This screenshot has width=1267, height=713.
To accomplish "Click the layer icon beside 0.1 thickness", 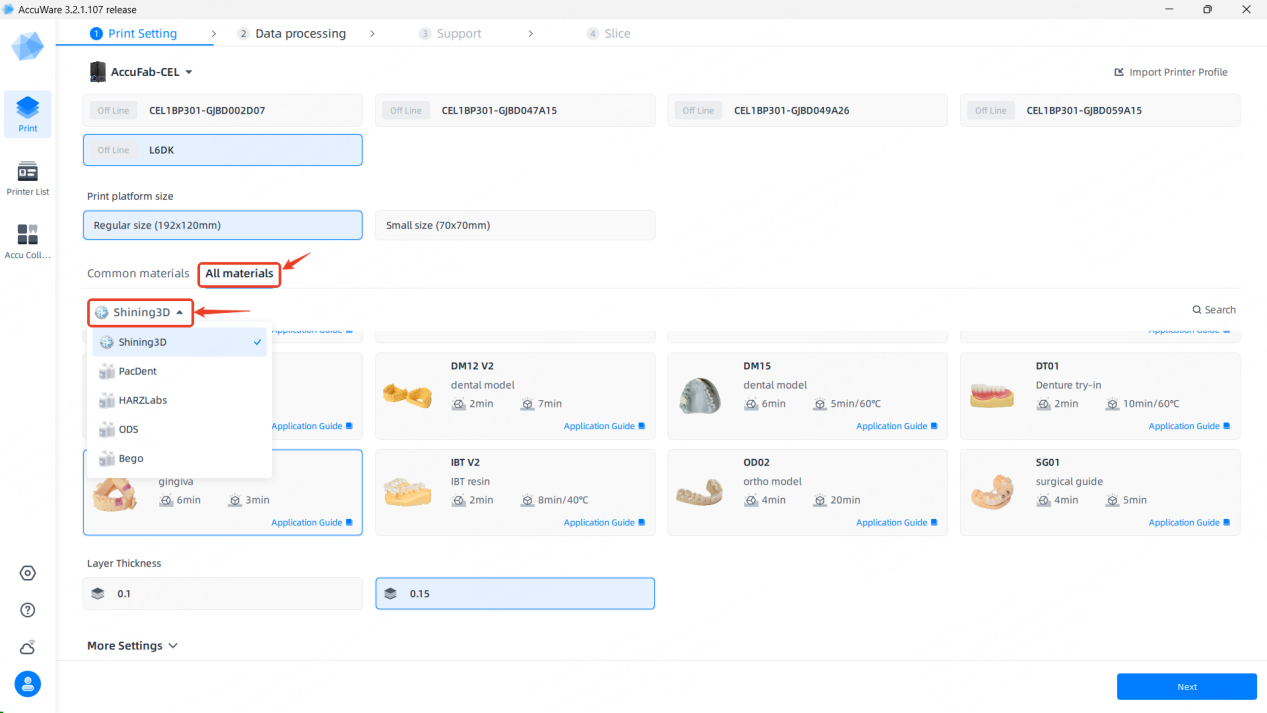I will pyautogui.click(x=97, y=593).
